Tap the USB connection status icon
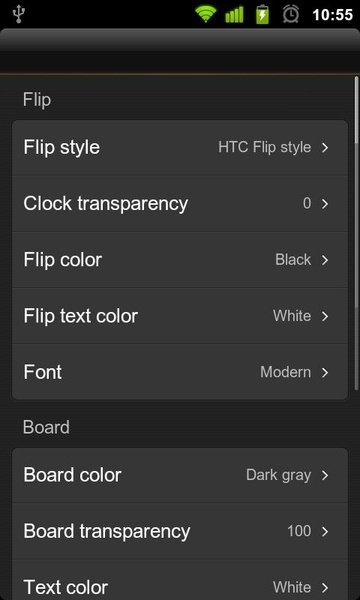 tap(18, 15)
